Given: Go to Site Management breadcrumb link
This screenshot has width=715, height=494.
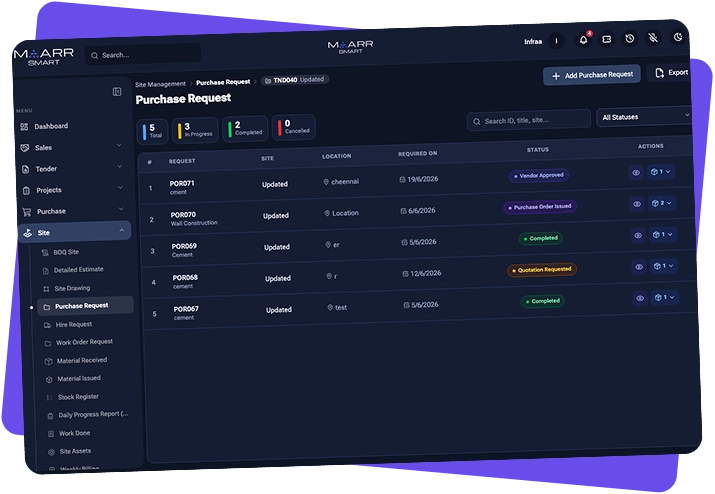Looking at the screenshot, I should click(161, 84).
